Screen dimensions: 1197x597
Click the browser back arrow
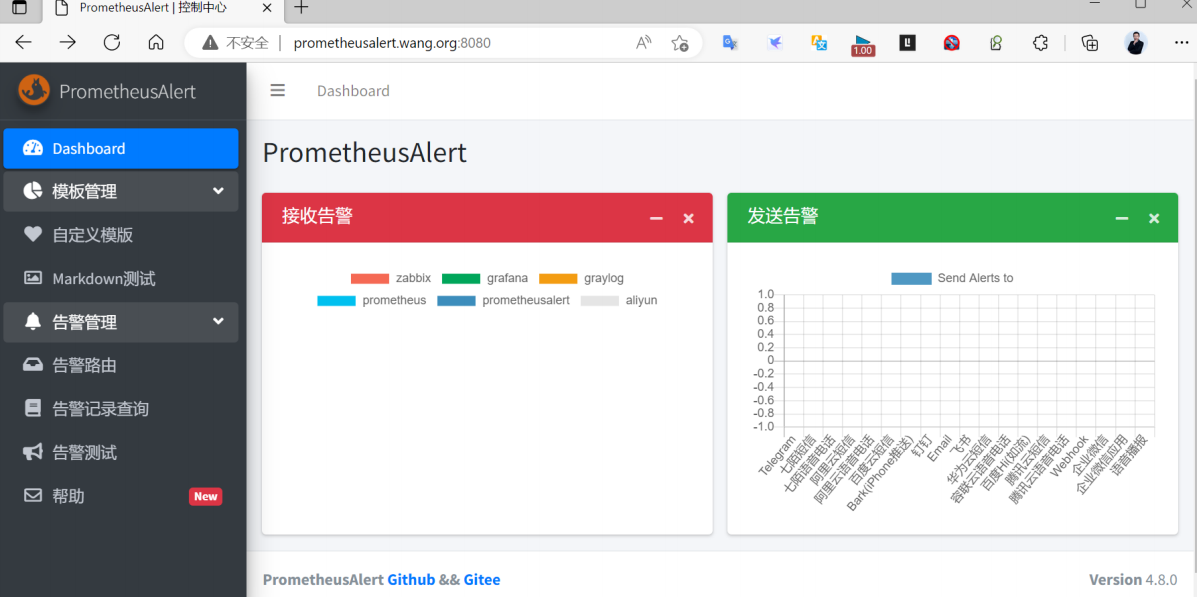(x=24, y=42)
